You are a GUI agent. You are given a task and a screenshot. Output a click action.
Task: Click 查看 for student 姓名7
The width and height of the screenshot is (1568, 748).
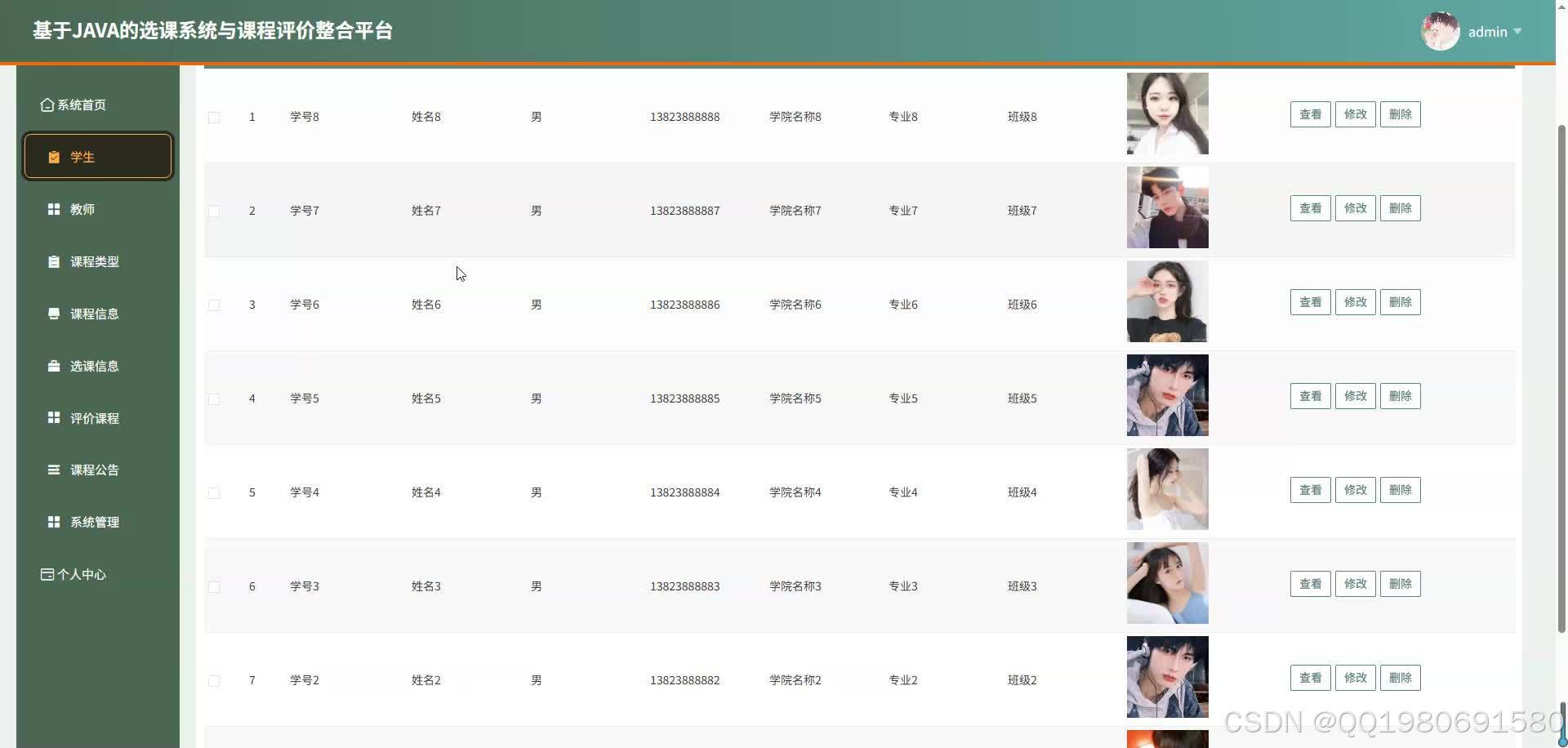pos(1310,208)
